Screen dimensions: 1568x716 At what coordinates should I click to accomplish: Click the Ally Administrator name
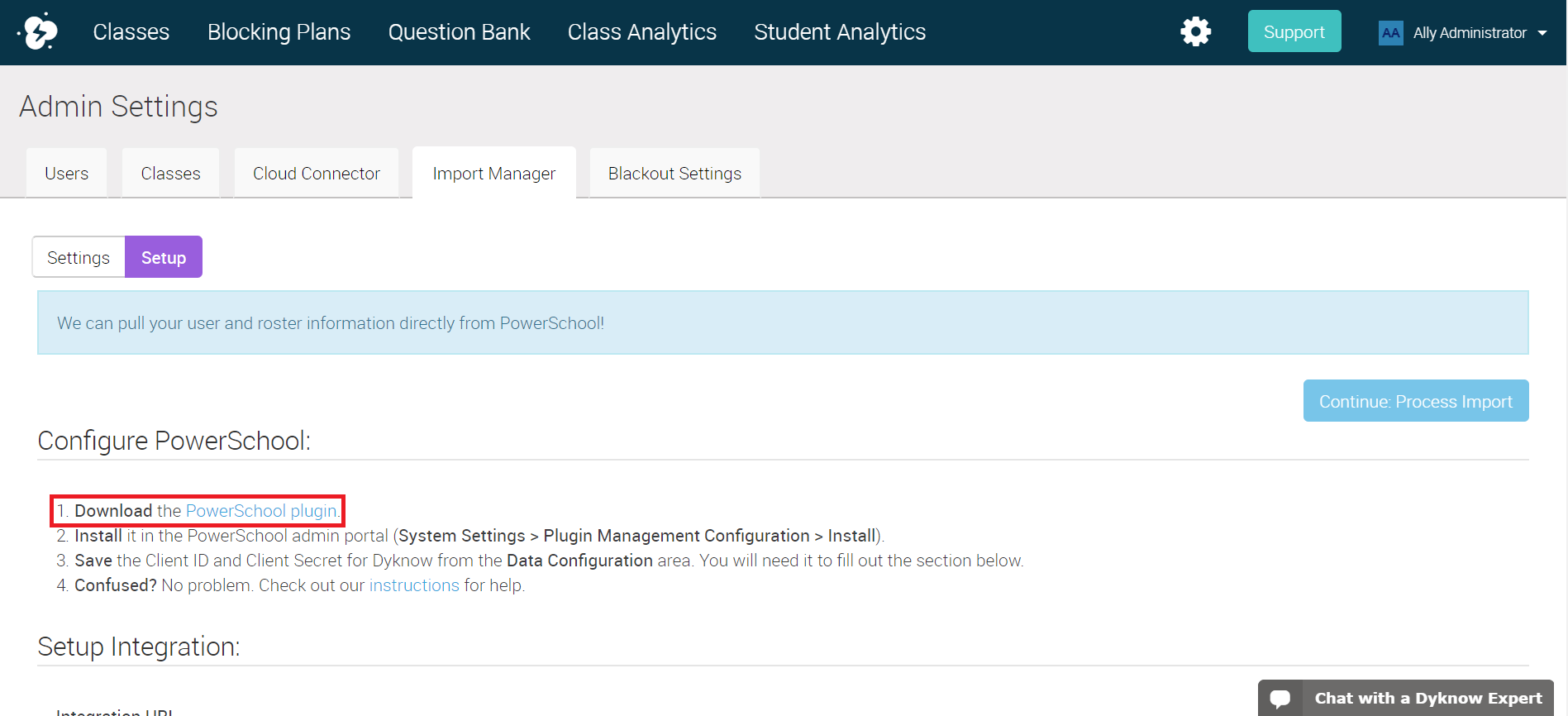point(1470,33)
